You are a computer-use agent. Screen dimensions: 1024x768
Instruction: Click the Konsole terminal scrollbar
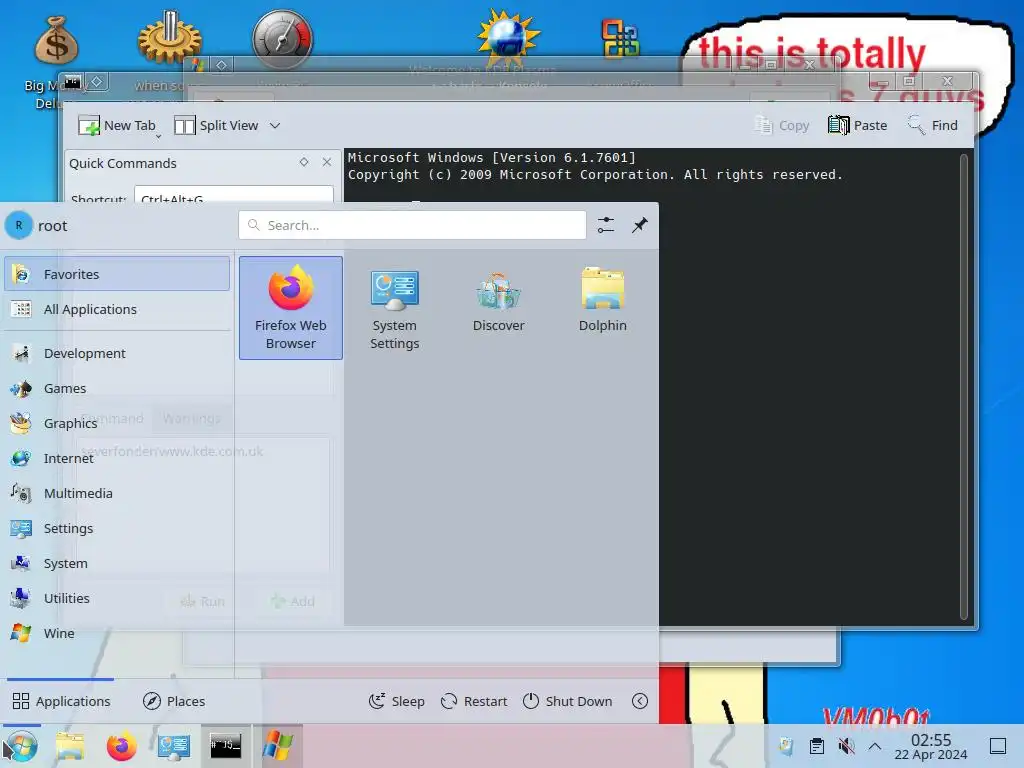pos(963,387)
